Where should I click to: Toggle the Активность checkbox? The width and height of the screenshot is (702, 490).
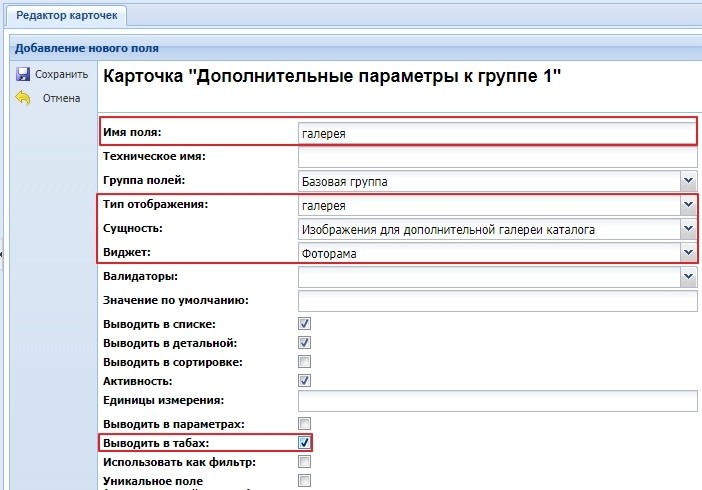[305, 381]
